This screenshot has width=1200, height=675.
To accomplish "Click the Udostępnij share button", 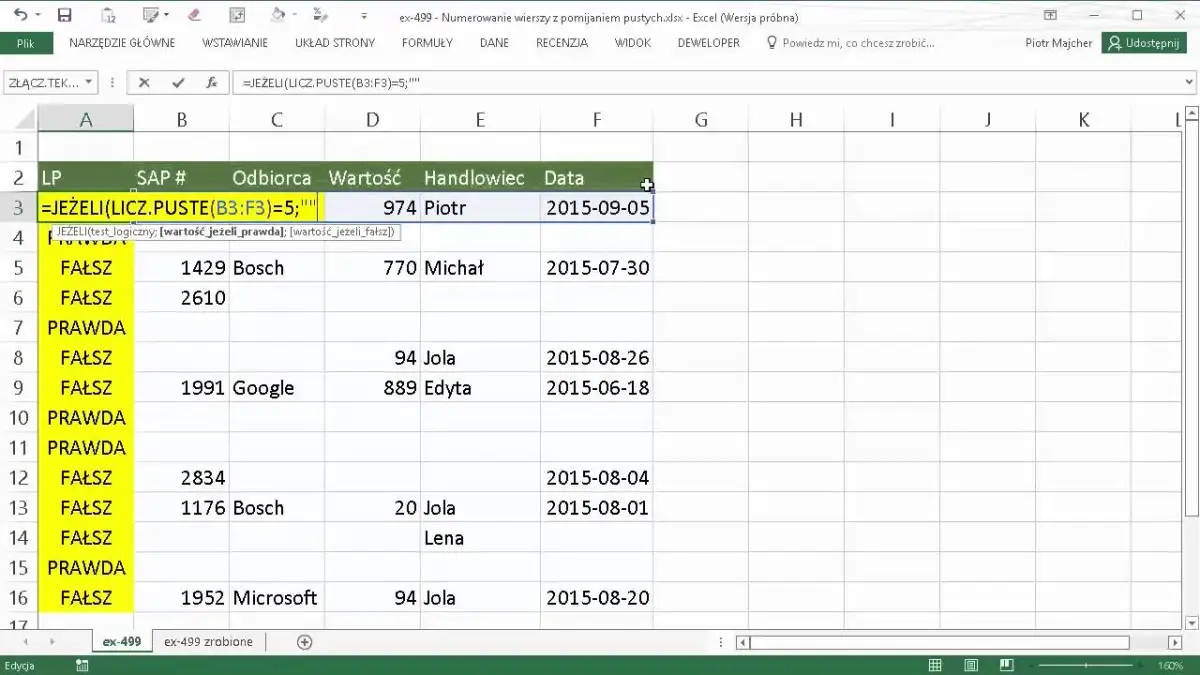I will (1143, 43).
